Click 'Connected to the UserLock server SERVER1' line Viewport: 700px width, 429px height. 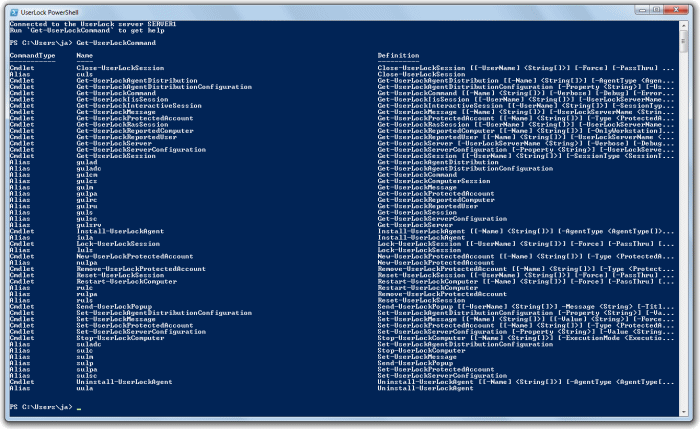tap(93, 24)
